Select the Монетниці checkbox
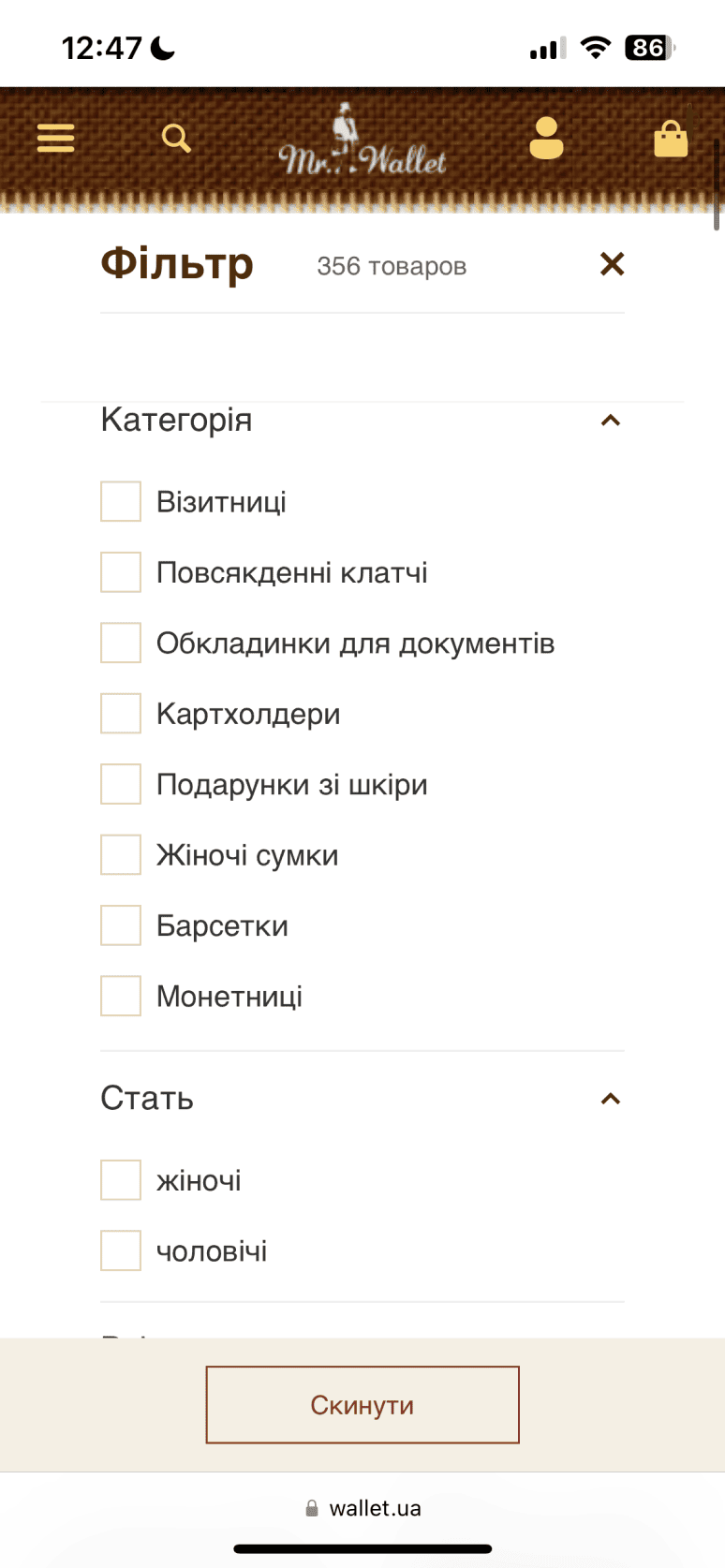The height and width of the screenshot is (1568, 725). point(121,997)
